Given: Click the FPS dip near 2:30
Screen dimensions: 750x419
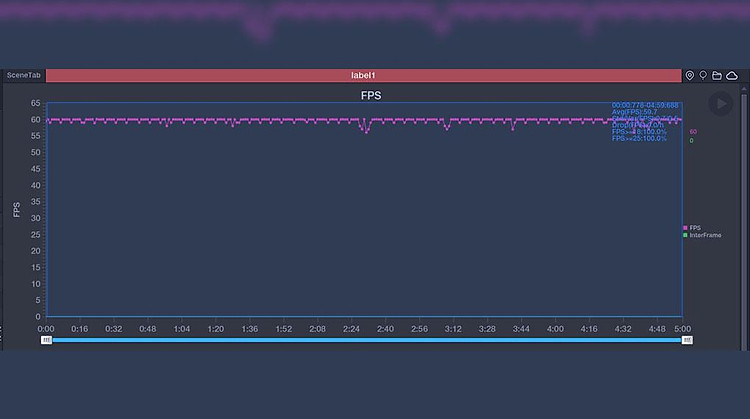Looking at the screenshot, I should point(366,129).
